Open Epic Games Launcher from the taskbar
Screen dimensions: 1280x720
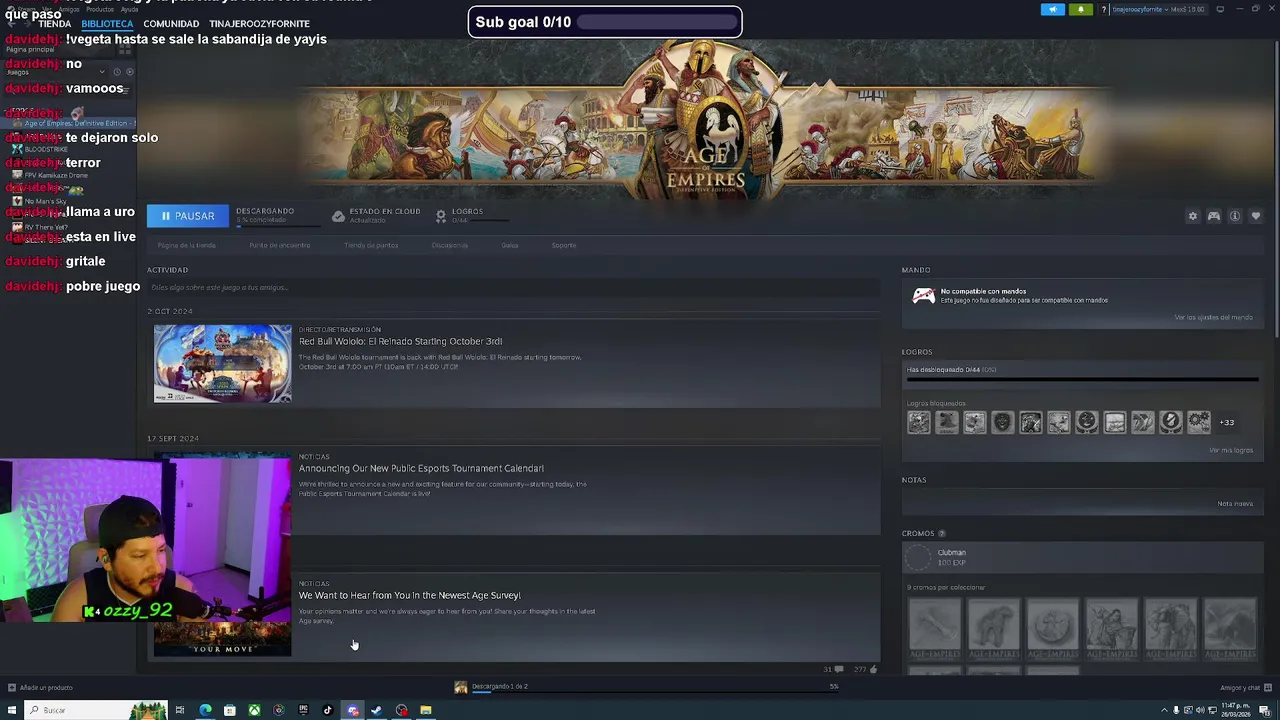(x=303, y=710)
